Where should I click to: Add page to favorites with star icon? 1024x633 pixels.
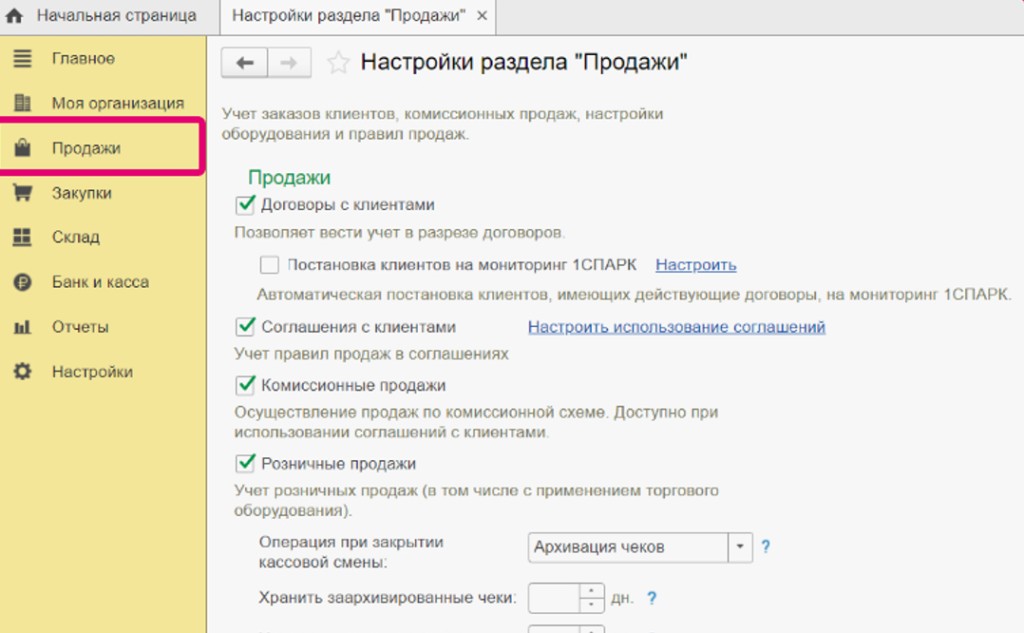[x=339, y=63]
